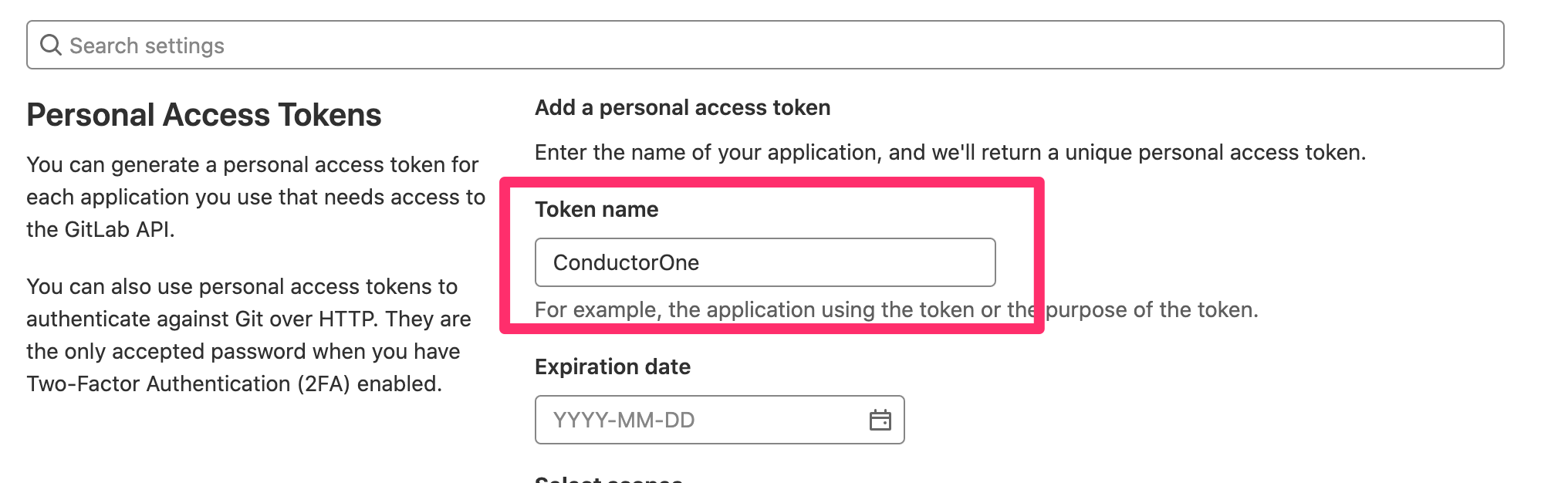Click the GitLab API text

tap(120, 229)
